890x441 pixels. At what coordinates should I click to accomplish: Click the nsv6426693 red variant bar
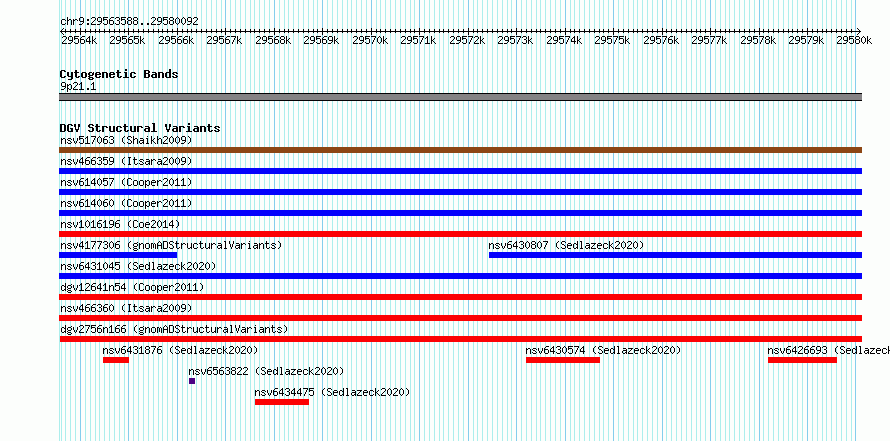click(802, 360)
